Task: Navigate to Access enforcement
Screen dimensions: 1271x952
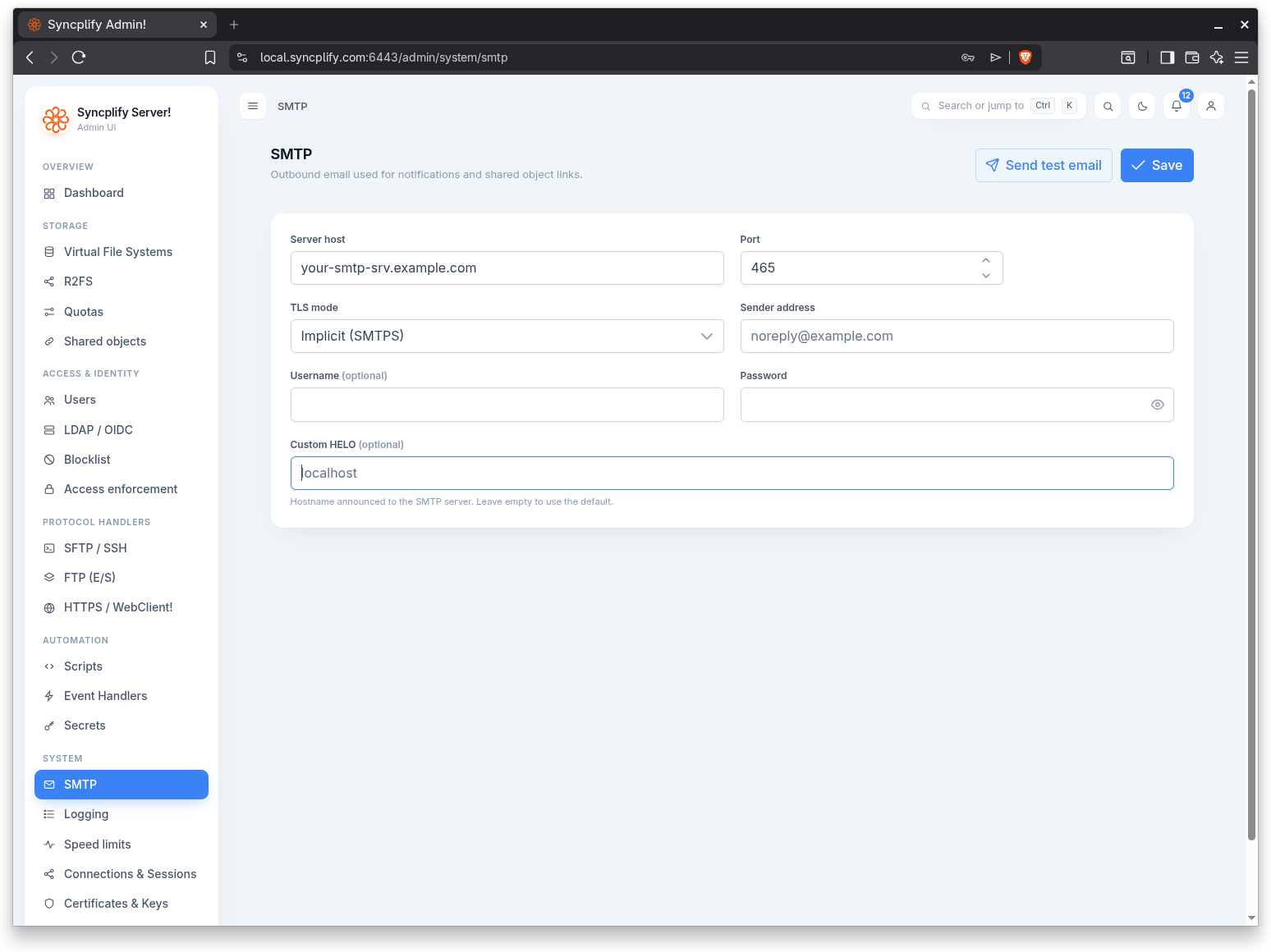Action: (x=122, y=489)
